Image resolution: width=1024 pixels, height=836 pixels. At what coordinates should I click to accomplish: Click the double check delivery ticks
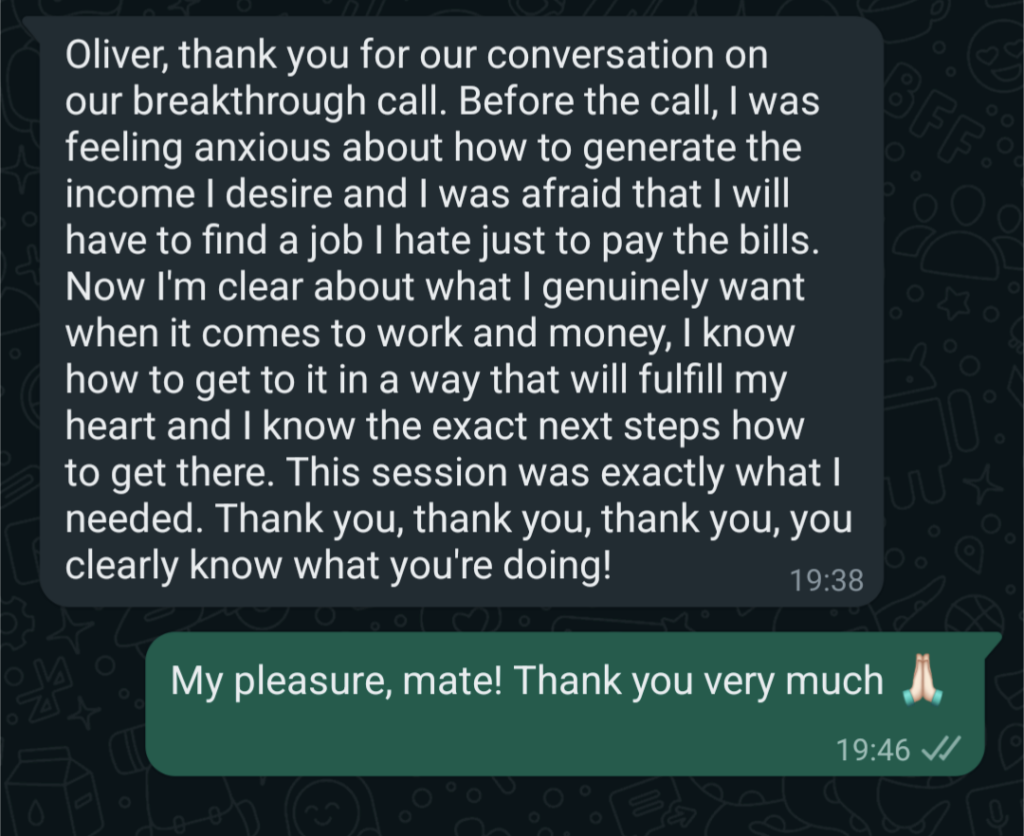pos(940,749)
